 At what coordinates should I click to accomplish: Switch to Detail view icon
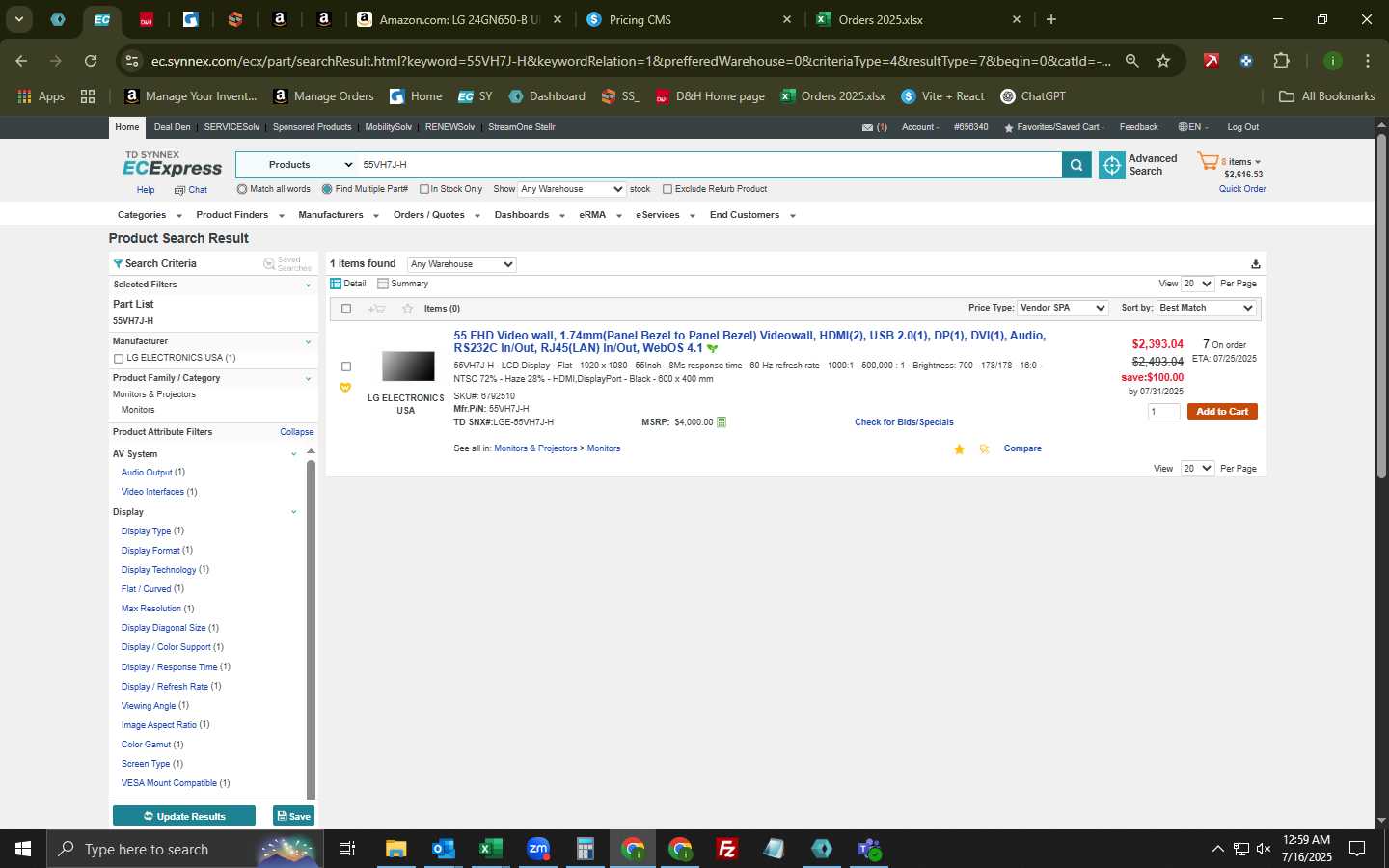pos(336,284)
